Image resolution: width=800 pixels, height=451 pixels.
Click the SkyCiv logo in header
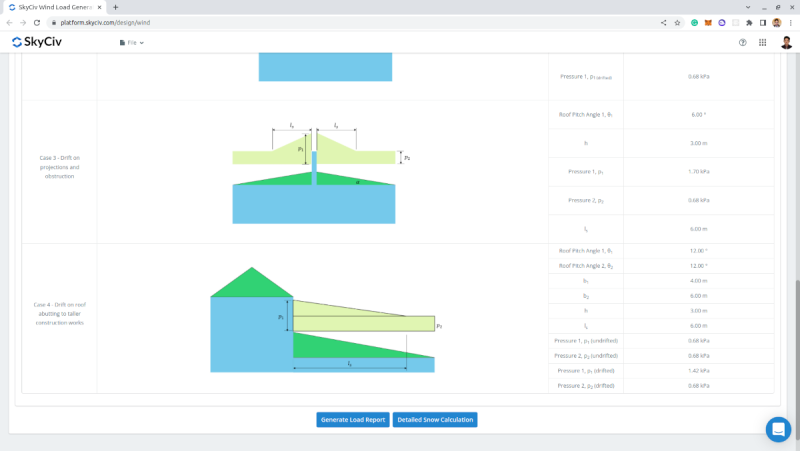(x=44, y=42)
